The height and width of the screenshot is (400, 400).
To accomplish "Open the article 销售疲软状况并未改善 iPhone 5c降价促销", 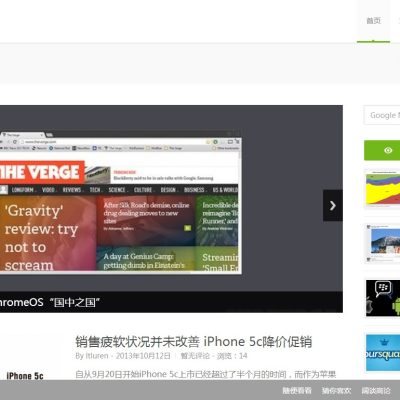I will (194, 342).
